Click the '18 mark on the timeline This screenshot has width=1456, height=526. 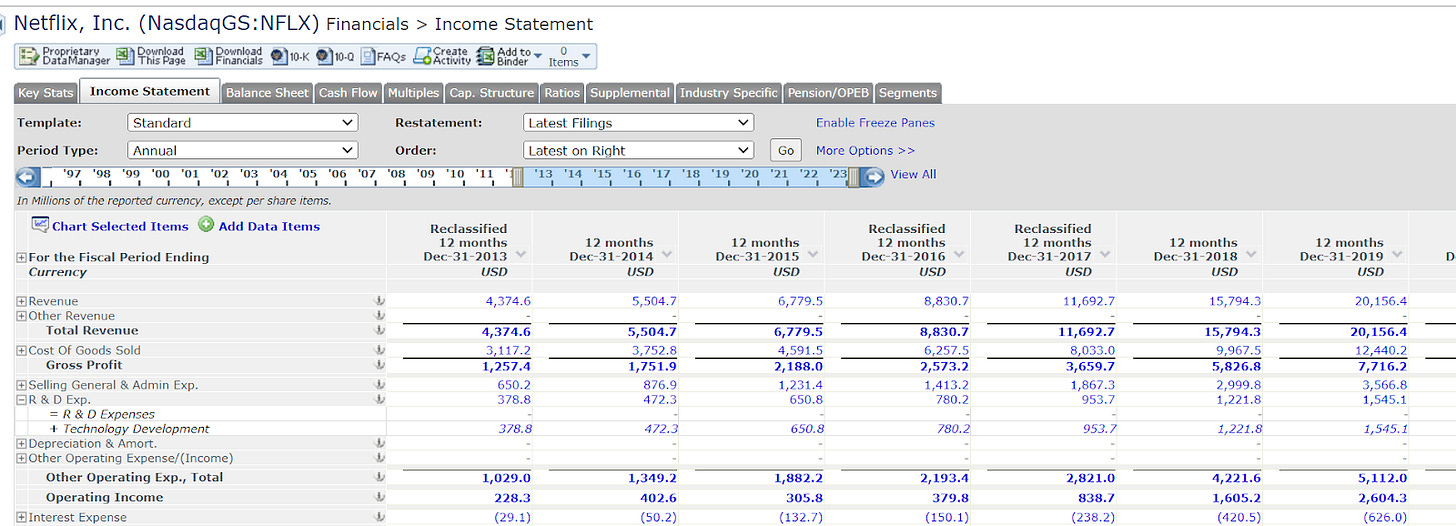(x=691, y=174)
